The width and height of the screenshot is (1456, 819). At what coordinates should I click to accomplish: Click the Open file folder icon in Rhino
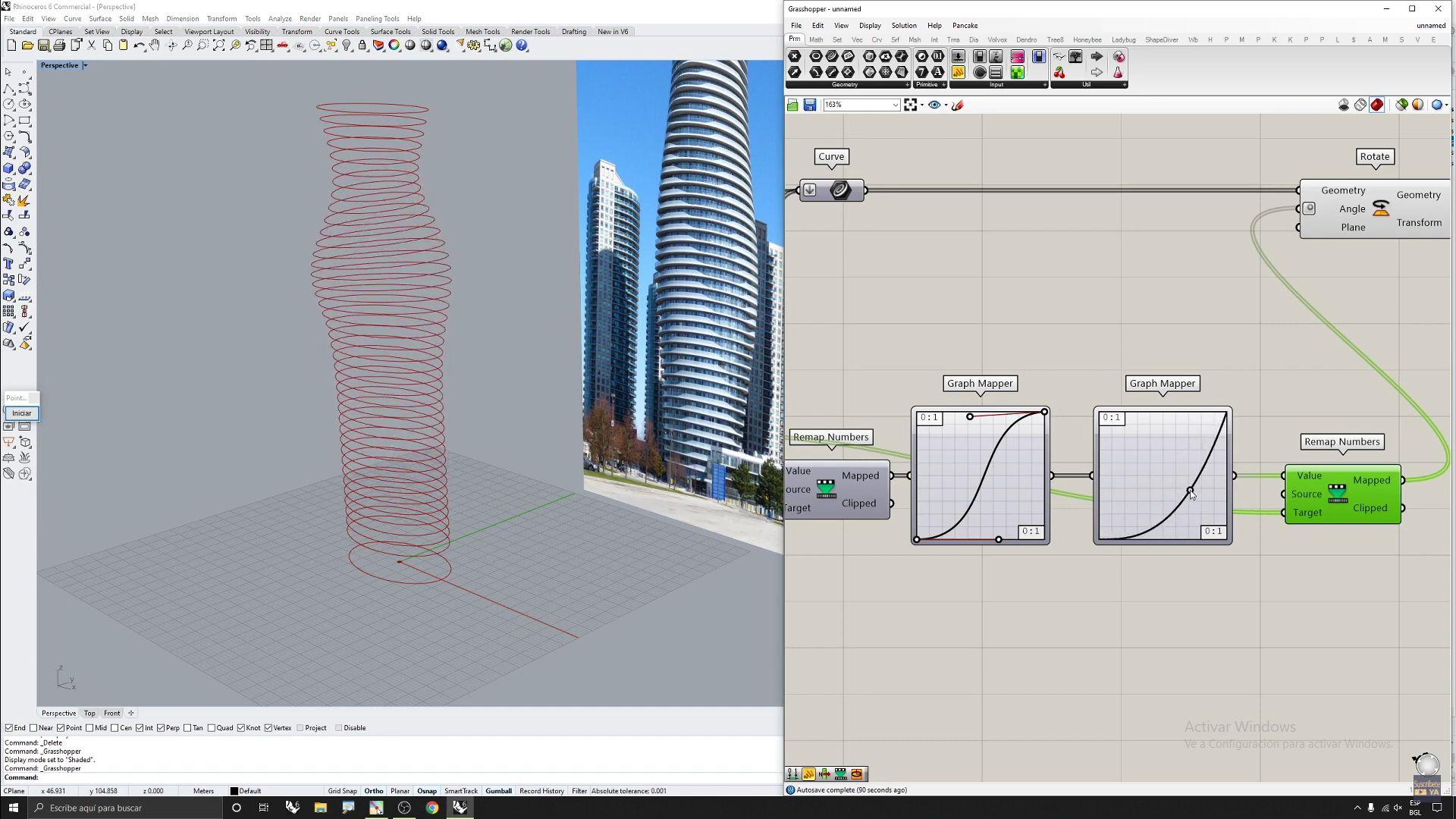27,45
